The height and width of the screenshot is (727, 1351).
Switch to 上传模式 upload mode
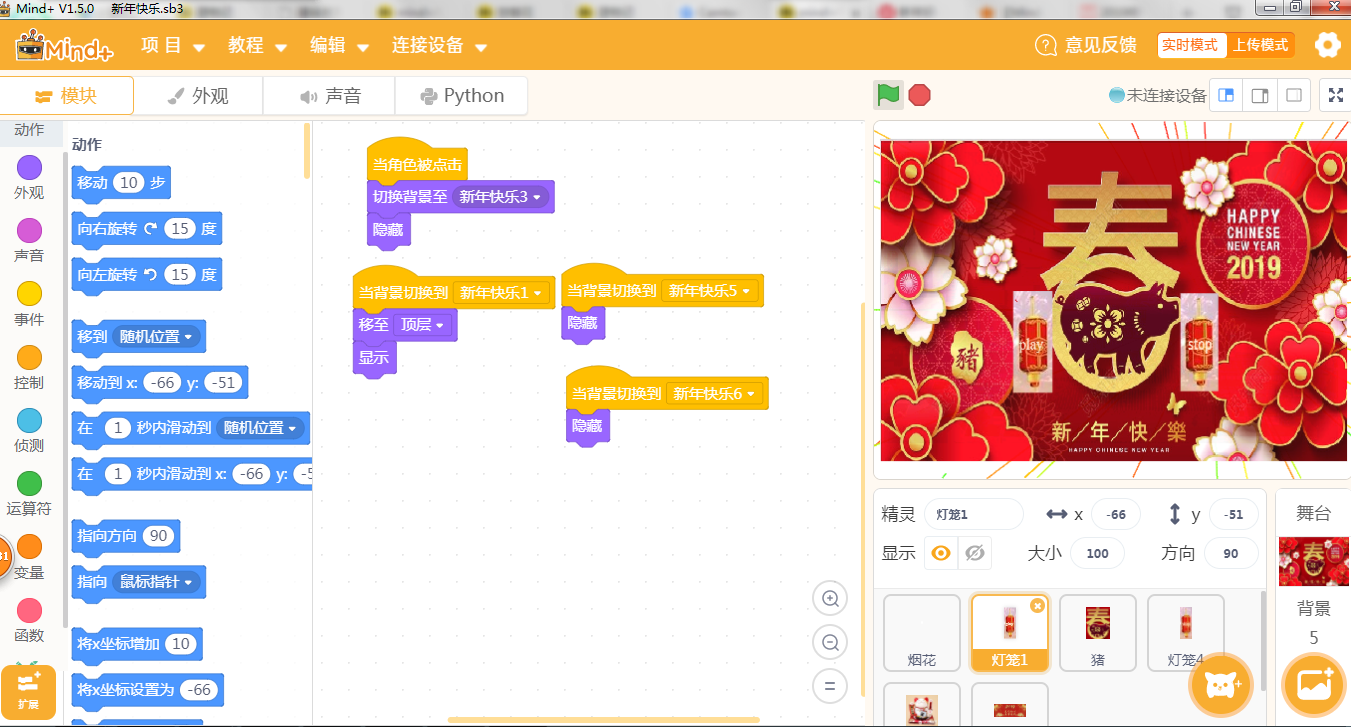point(1260,45)
